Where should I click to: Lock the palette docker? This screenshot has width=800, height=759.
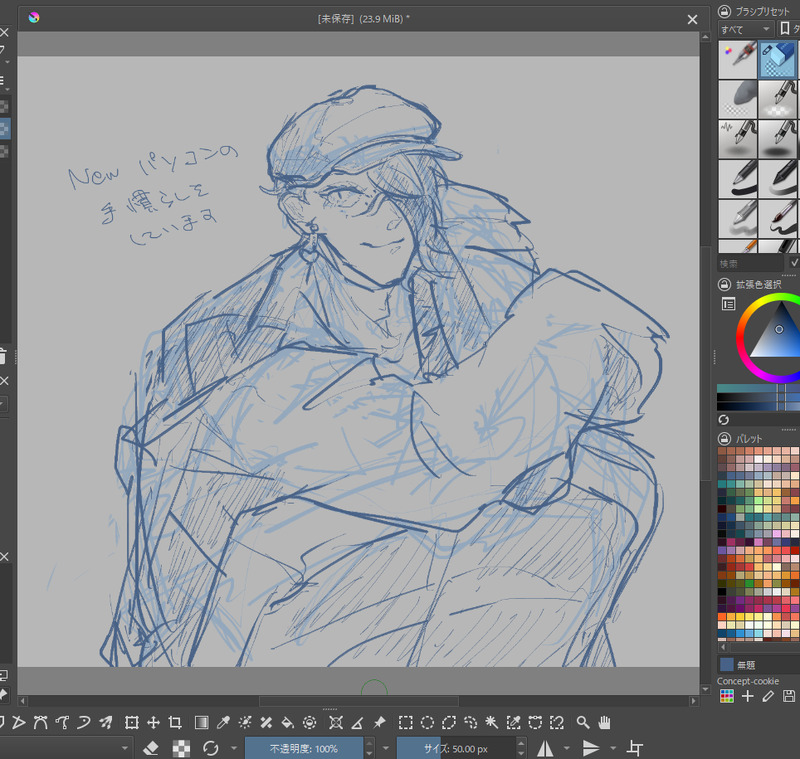[x=724, y=438]
